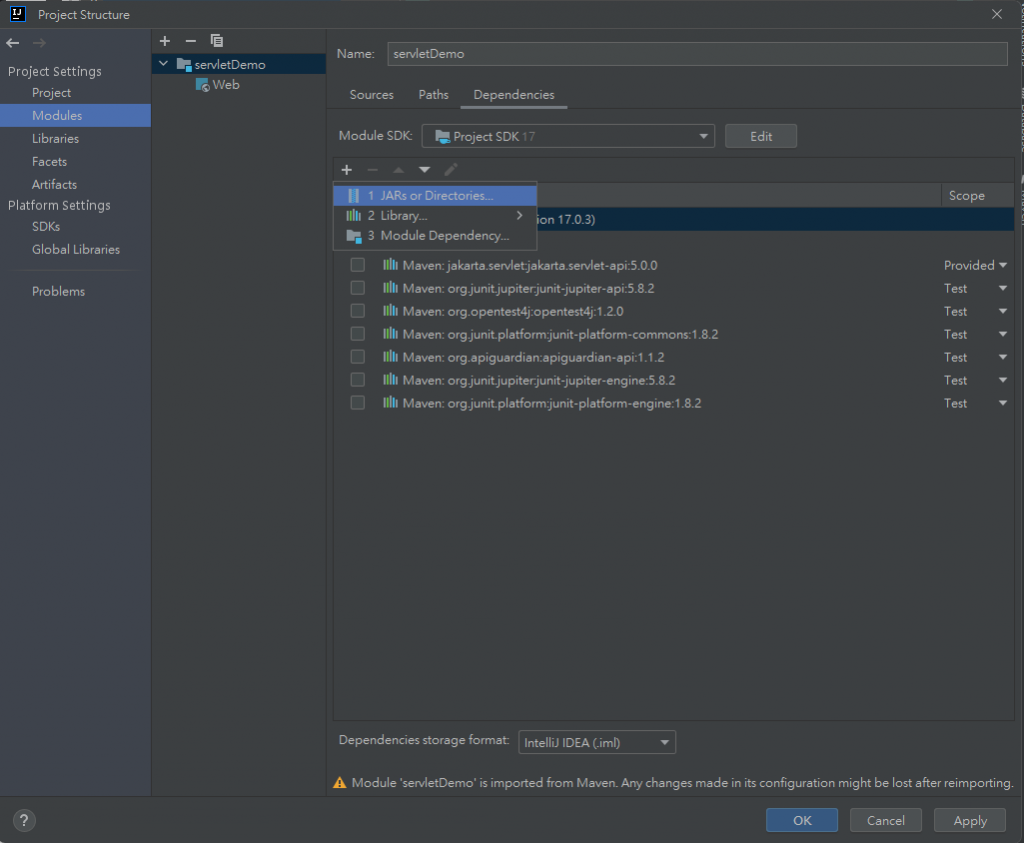Screen dimensions: 1024x843
Task: Copy the selected module icon
Action: click(x=217, y=41)
